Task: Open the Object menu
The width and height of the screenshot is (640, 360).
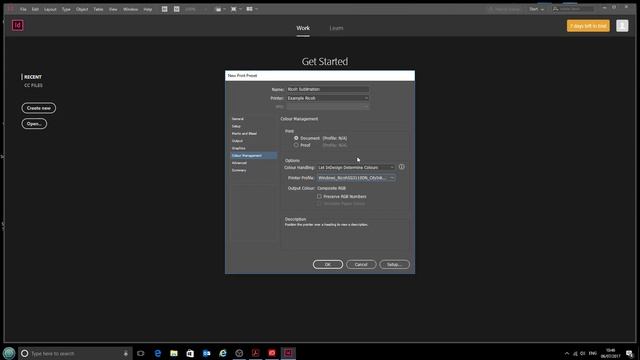Action: (x=82, y=9)
